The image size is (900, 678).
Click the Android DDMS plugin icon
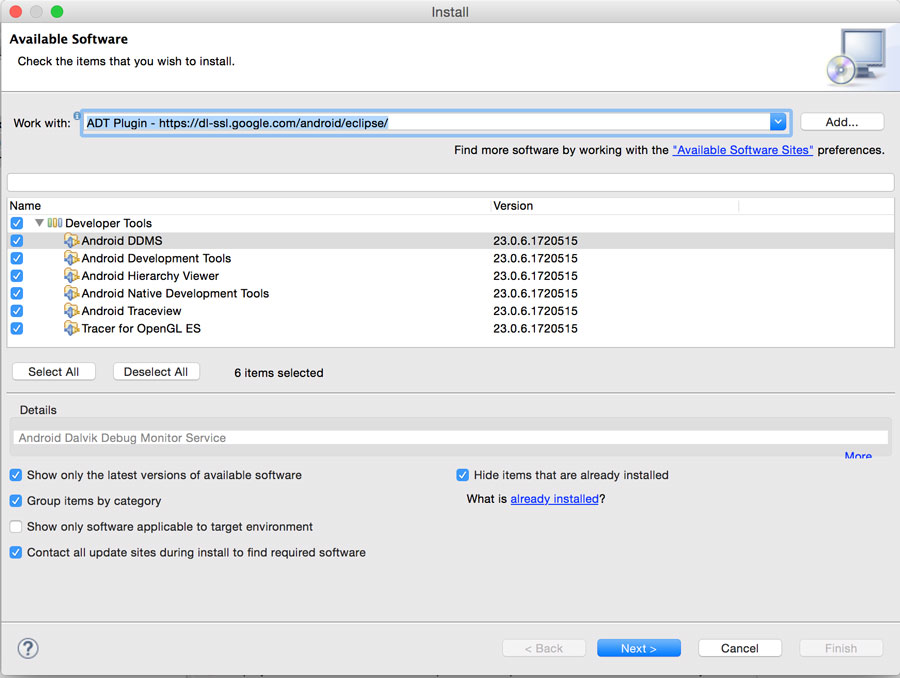click(71, 241)
